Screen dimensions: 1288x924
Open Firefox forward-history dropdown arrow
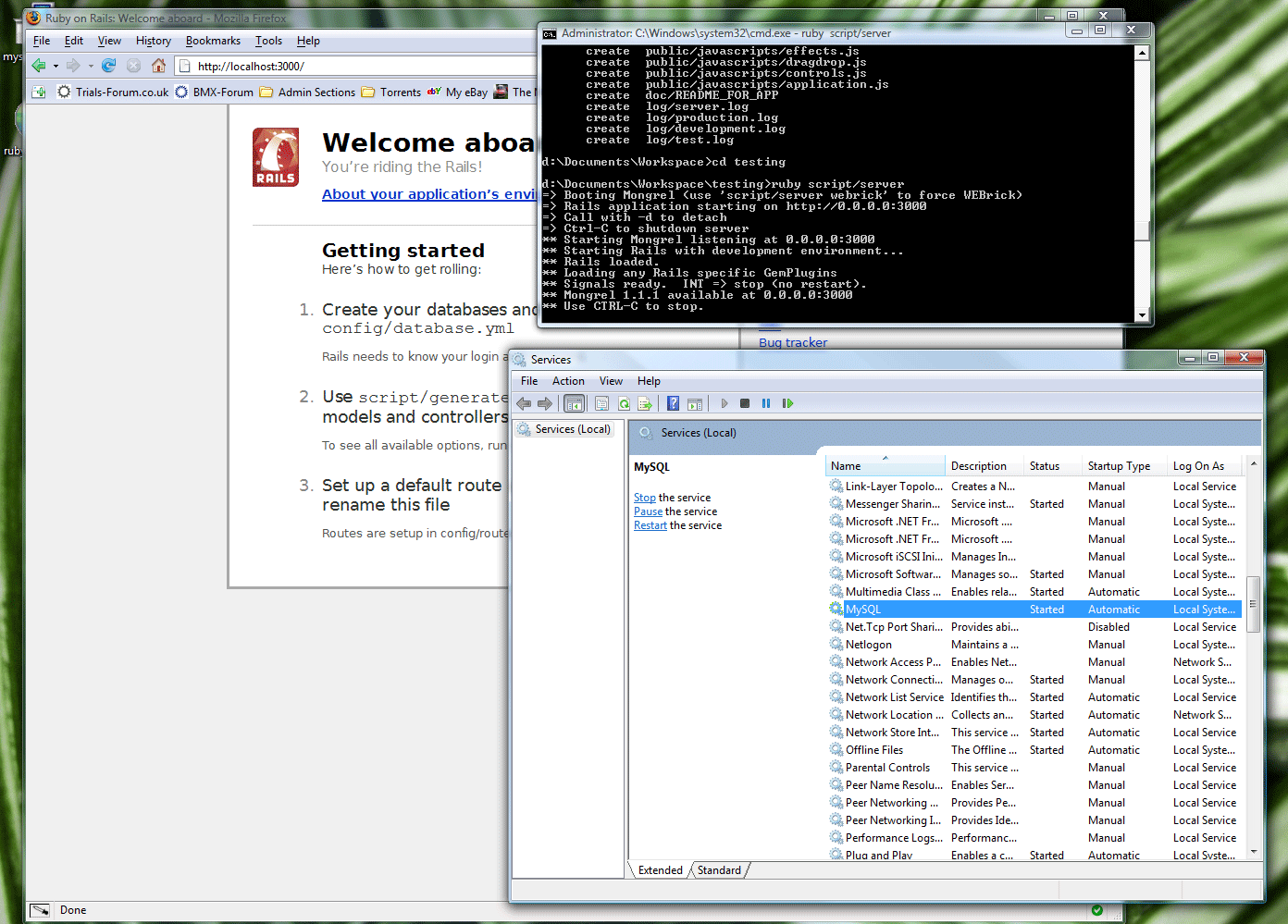91,67
